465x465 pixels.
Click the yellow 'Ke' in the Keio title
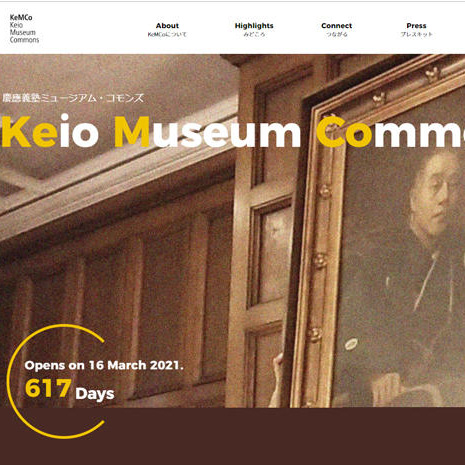tap(29, 132)
